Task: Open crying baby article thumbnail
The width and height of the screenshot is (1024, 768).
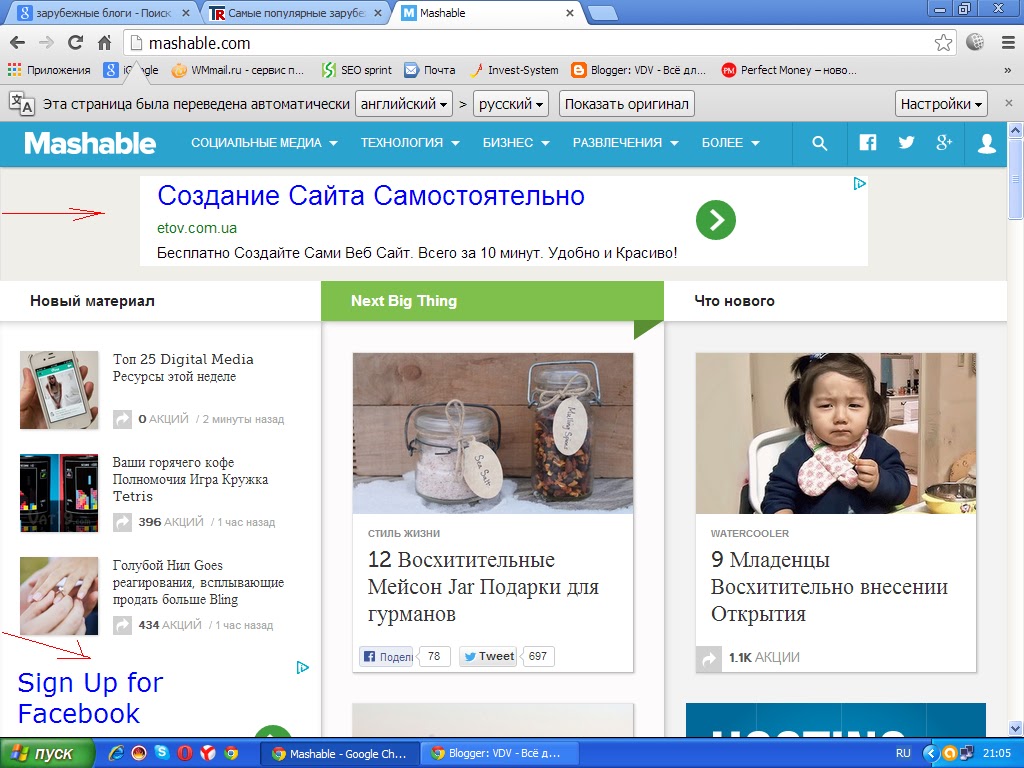Action: pyautogui.click(x=835, y=433)
